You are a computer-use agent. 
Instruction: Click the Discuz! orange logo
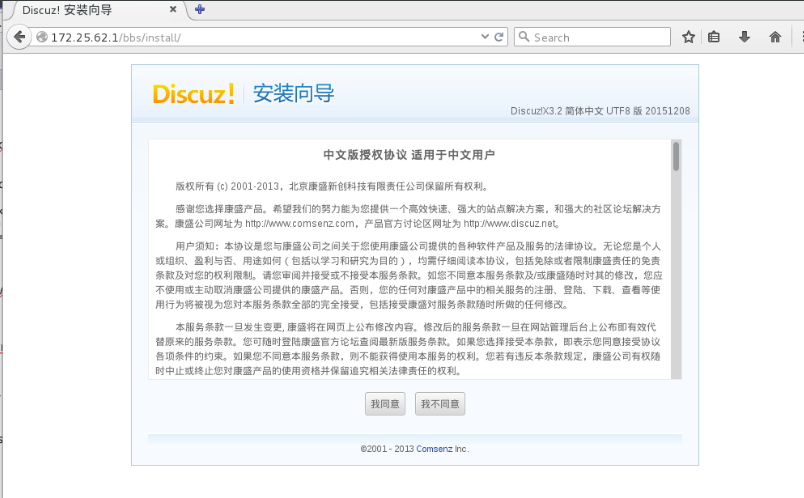[194, 94]
